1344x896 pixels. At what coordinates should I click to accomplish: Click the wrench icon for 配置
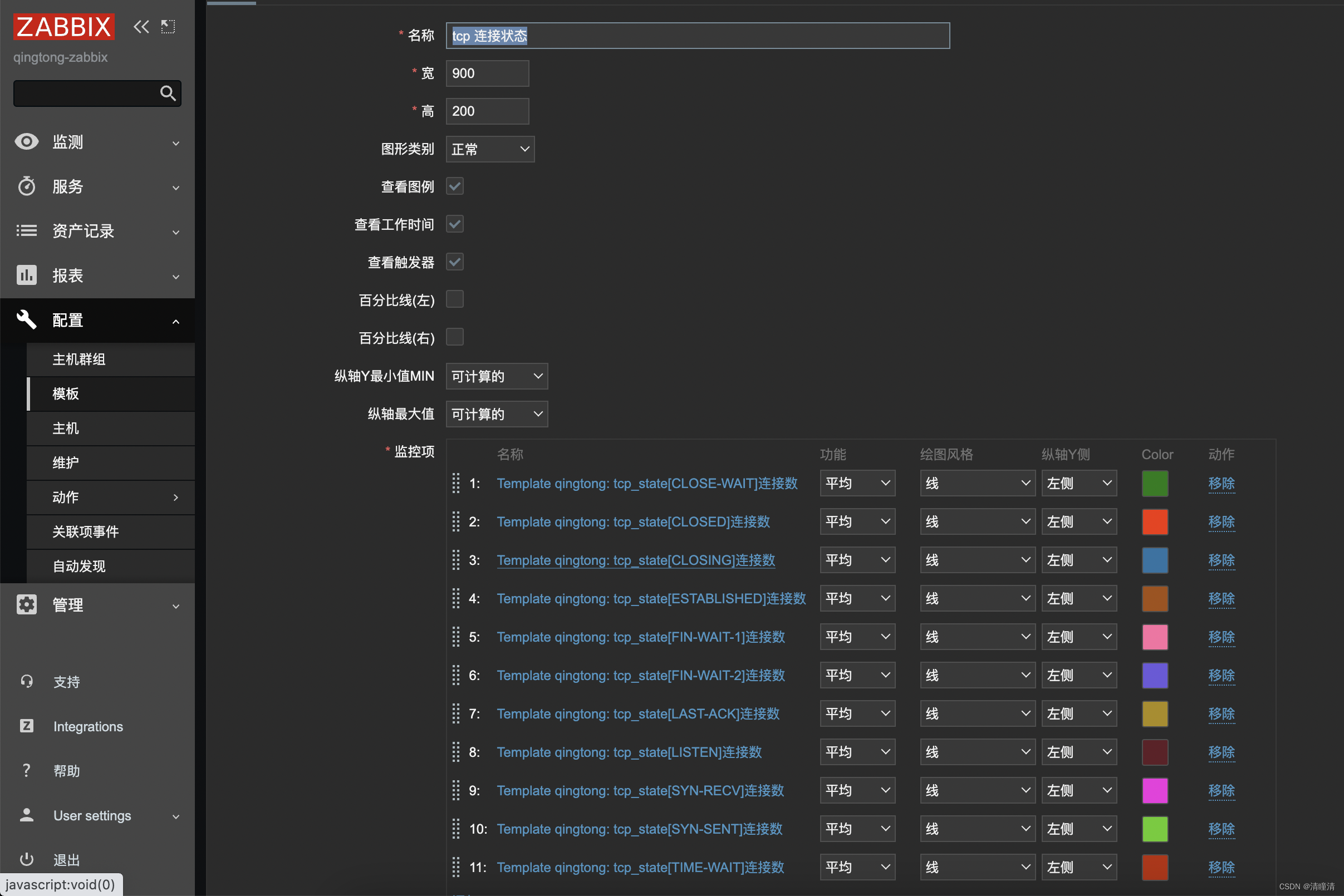pyautogui.click(x=26, y=320)
